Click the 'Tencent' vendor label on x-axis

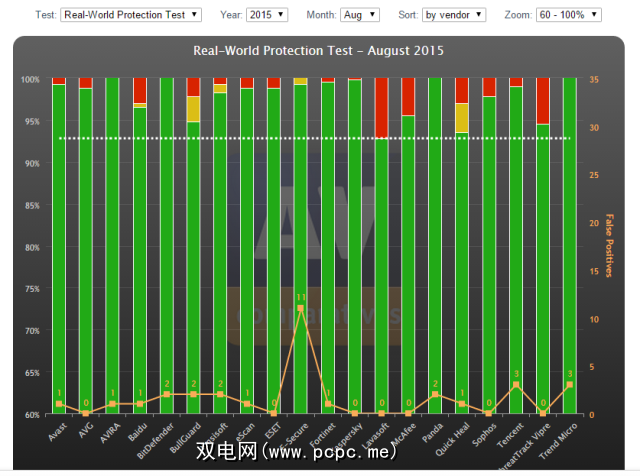click(x=510, y=435)
